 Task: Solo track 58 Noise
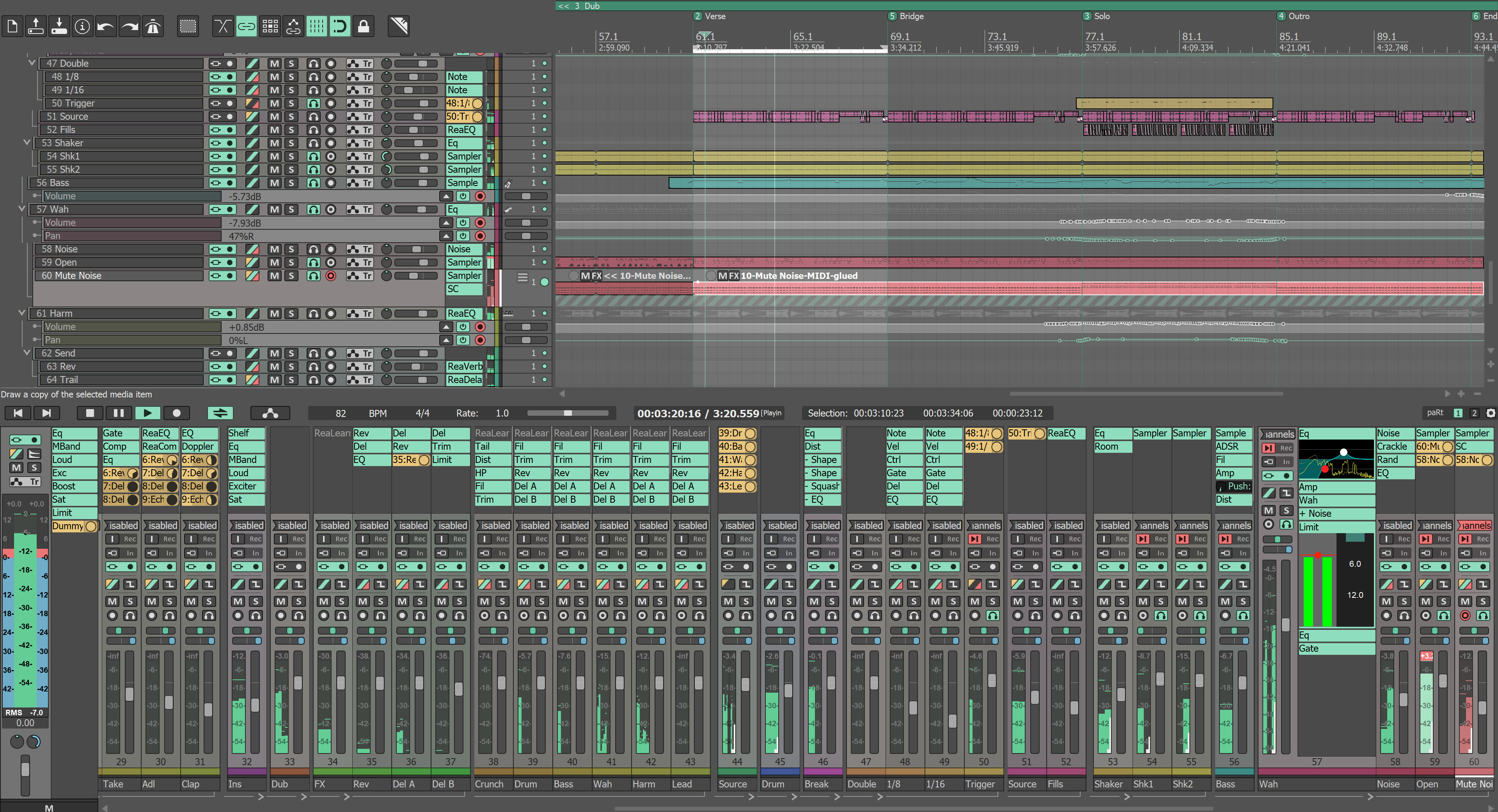click(x=291, y=249)
